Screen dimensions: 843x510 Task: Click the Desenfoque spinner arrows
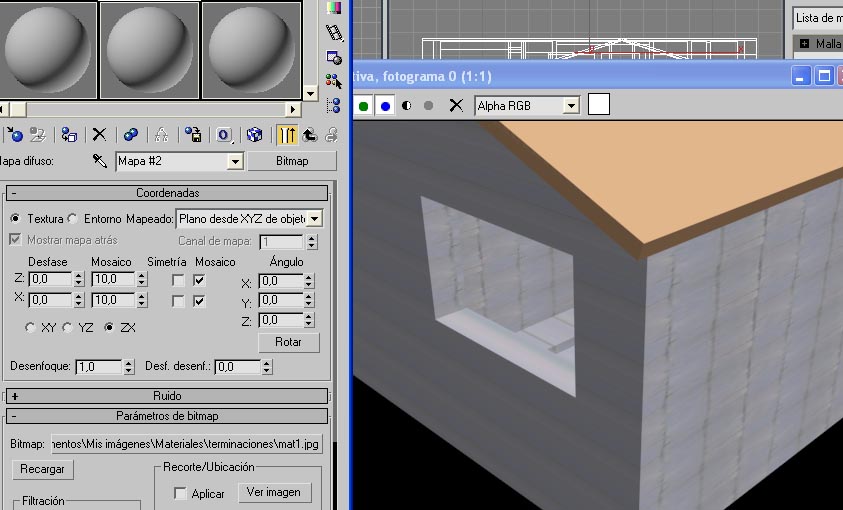click(128, 367)
